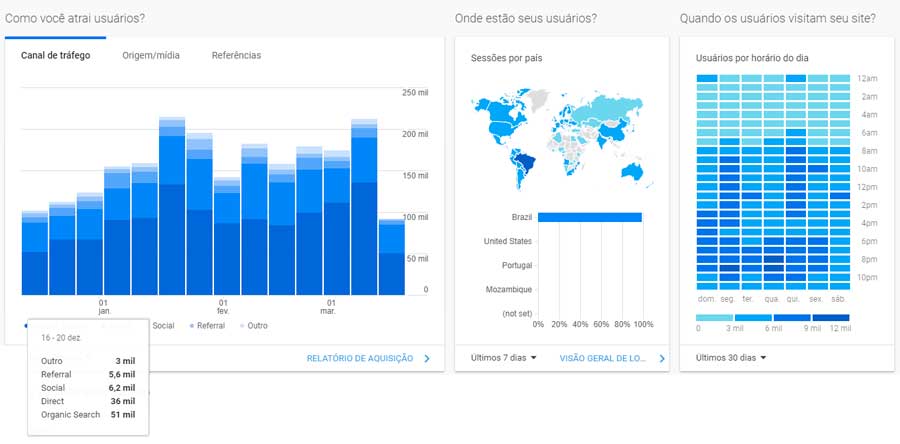Click the Referral legend dot

(x=191, y=326)
